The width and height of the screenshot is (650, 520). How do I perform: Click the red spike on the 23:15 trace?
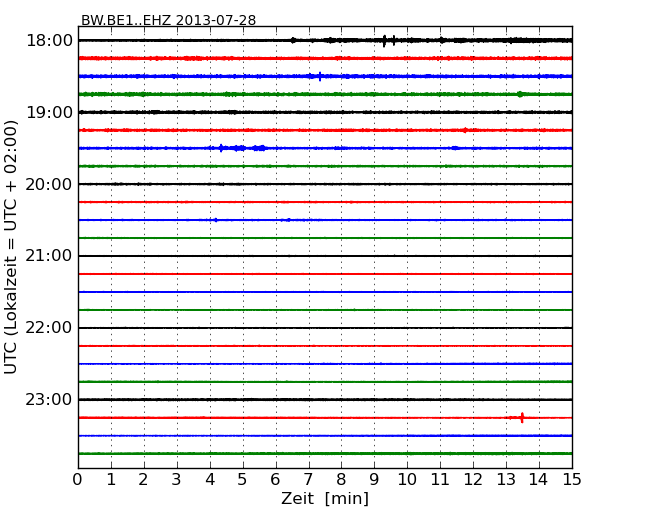(522, 418)
